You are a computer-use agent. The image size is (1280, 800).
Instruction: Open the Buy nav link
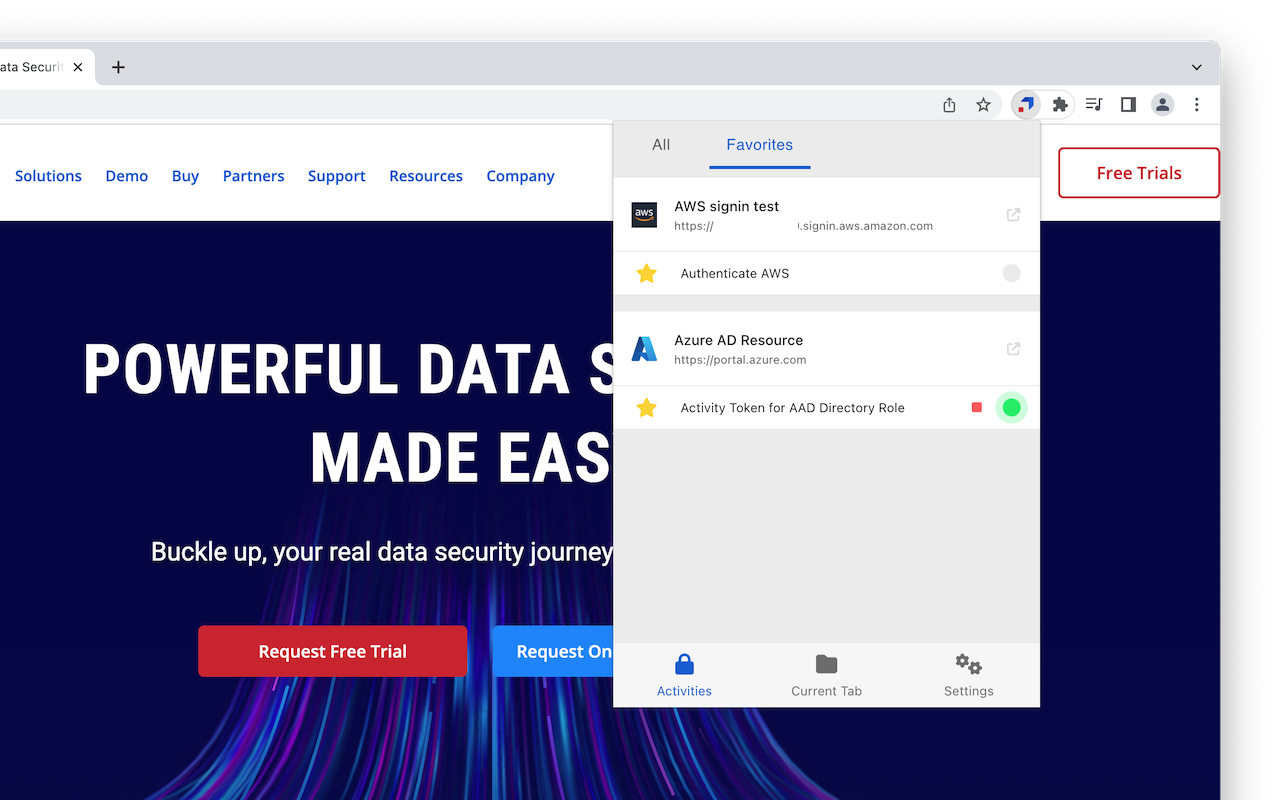point(185,176)
